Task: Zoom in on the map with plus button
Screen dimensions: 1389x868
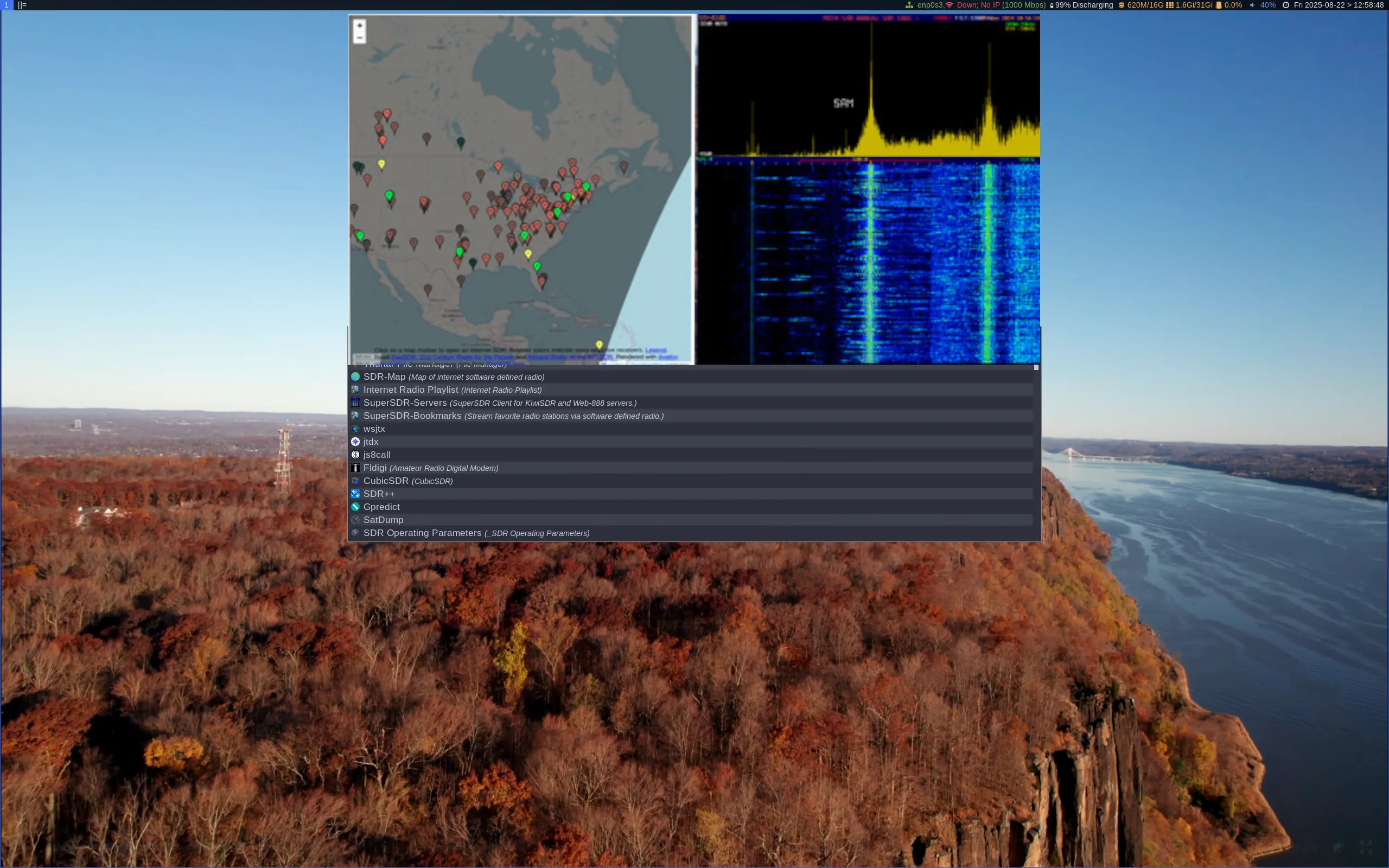Action: pos(359,26)
